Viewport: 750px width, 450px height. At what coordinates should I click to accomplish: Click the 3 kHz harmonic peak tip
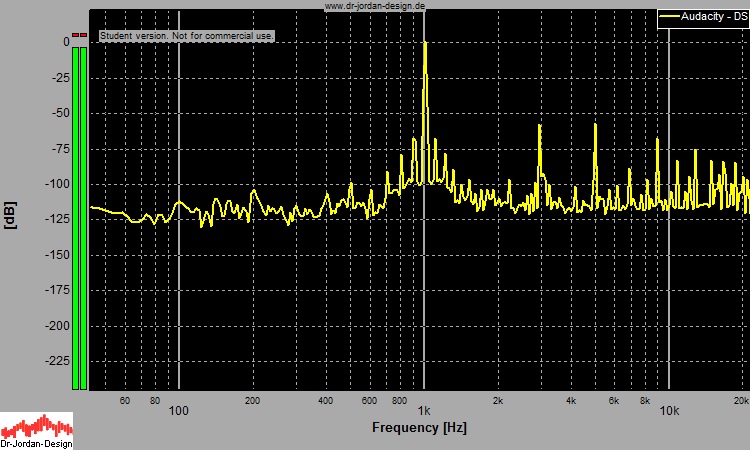click(x=540, y=126)
